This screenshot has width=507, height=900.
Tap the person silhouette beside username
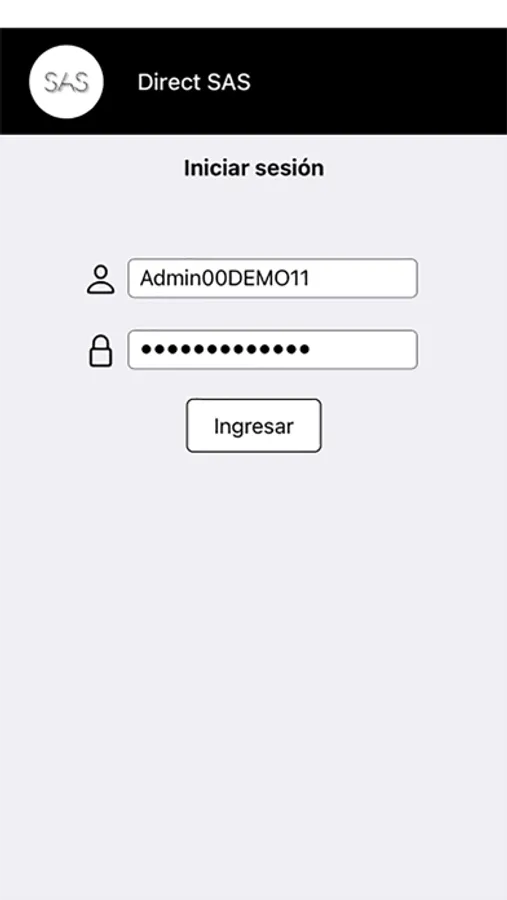coord(100,280)
